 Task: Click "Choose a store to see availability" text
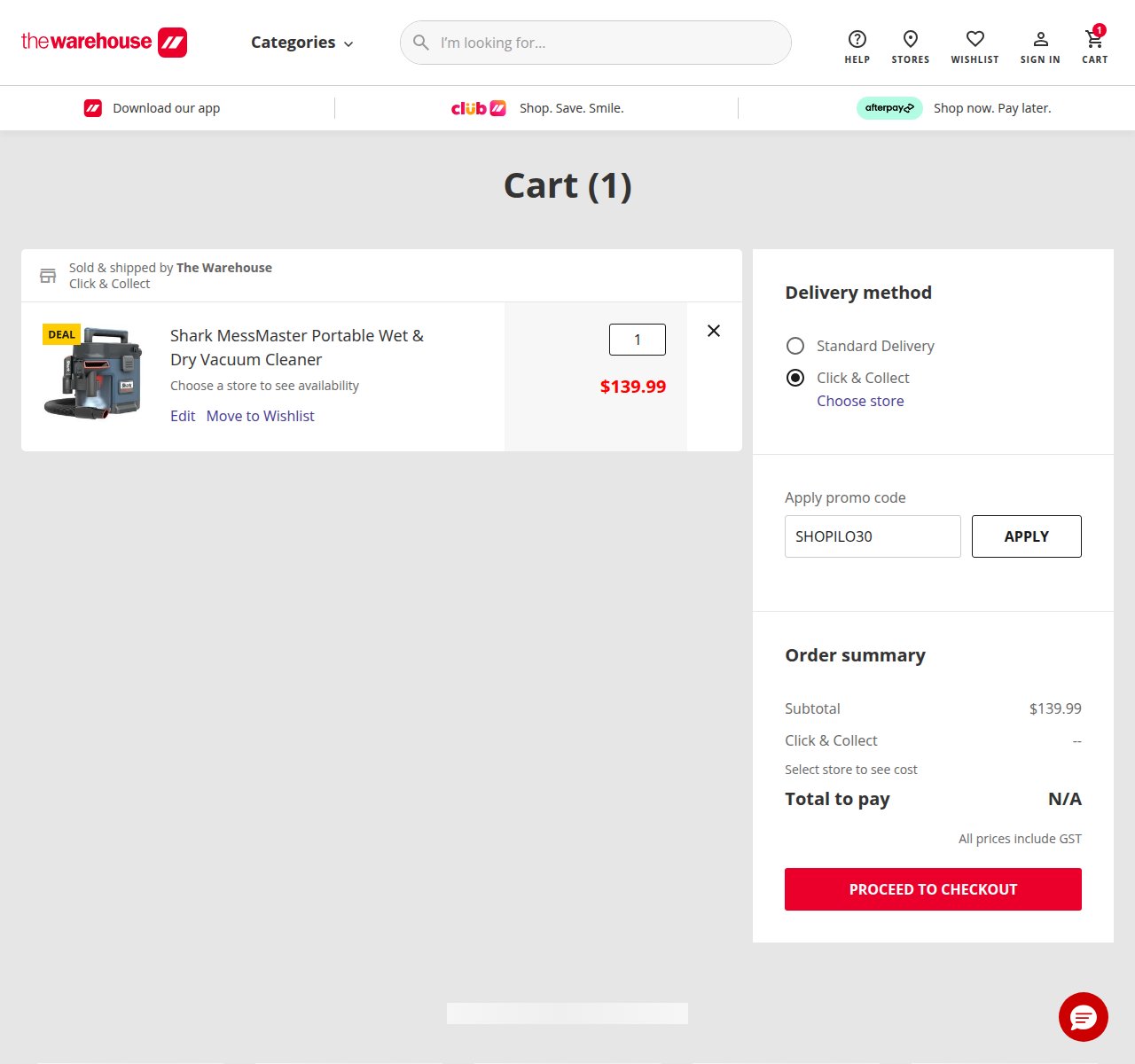(264, 386)
